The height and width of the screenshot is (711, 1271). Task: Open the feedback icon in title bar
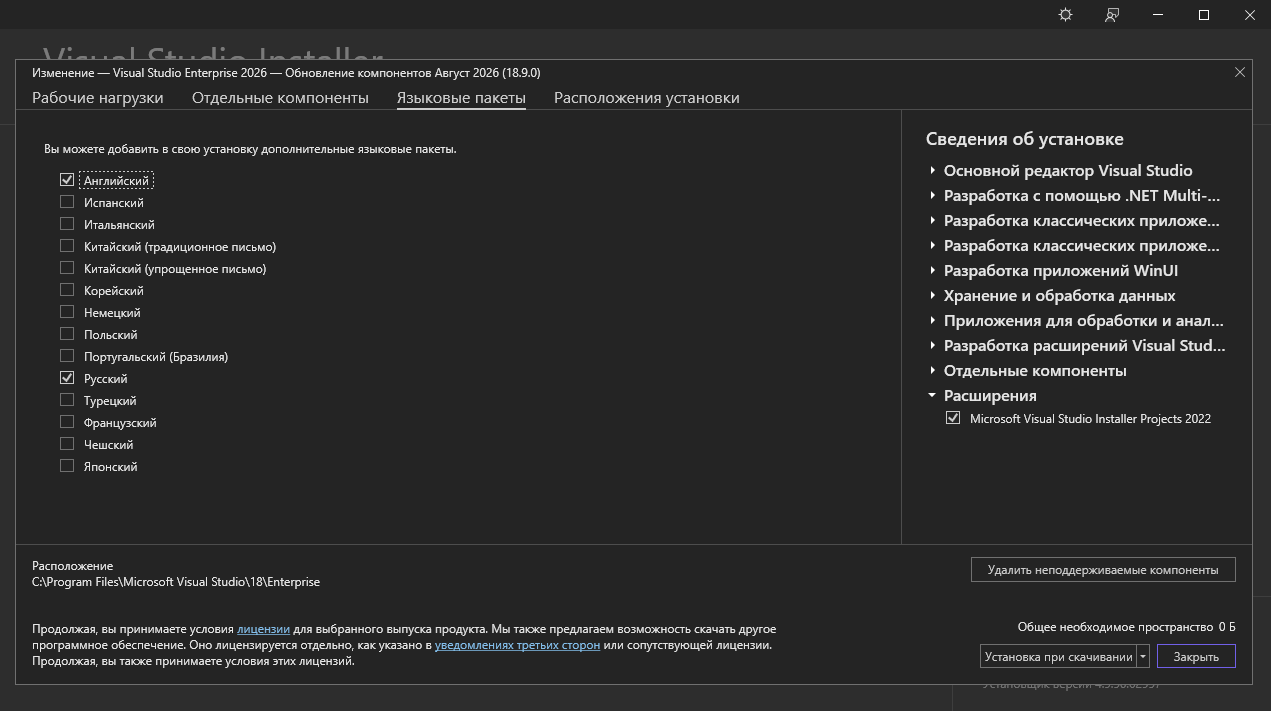point(1112,15)
